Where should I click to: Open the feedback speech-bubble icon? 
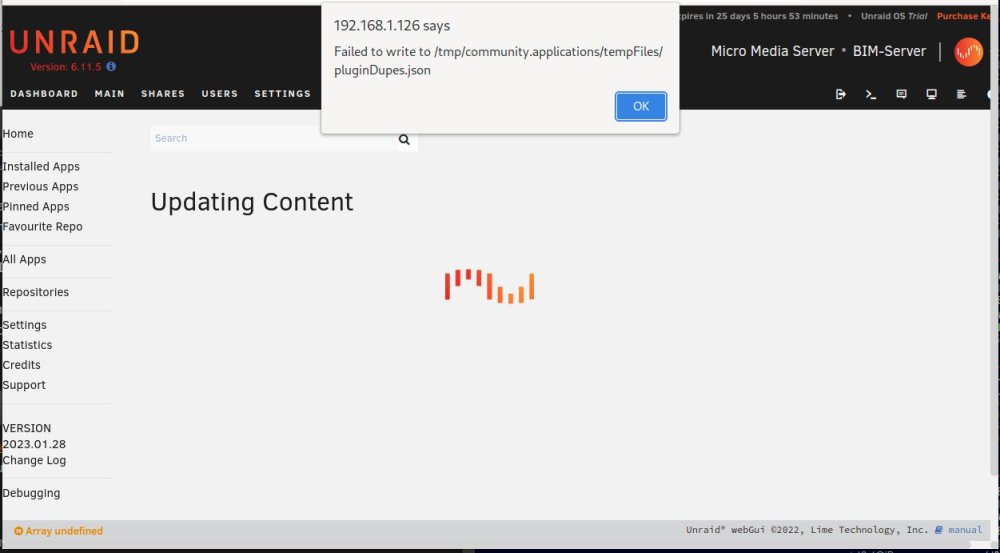901,94
